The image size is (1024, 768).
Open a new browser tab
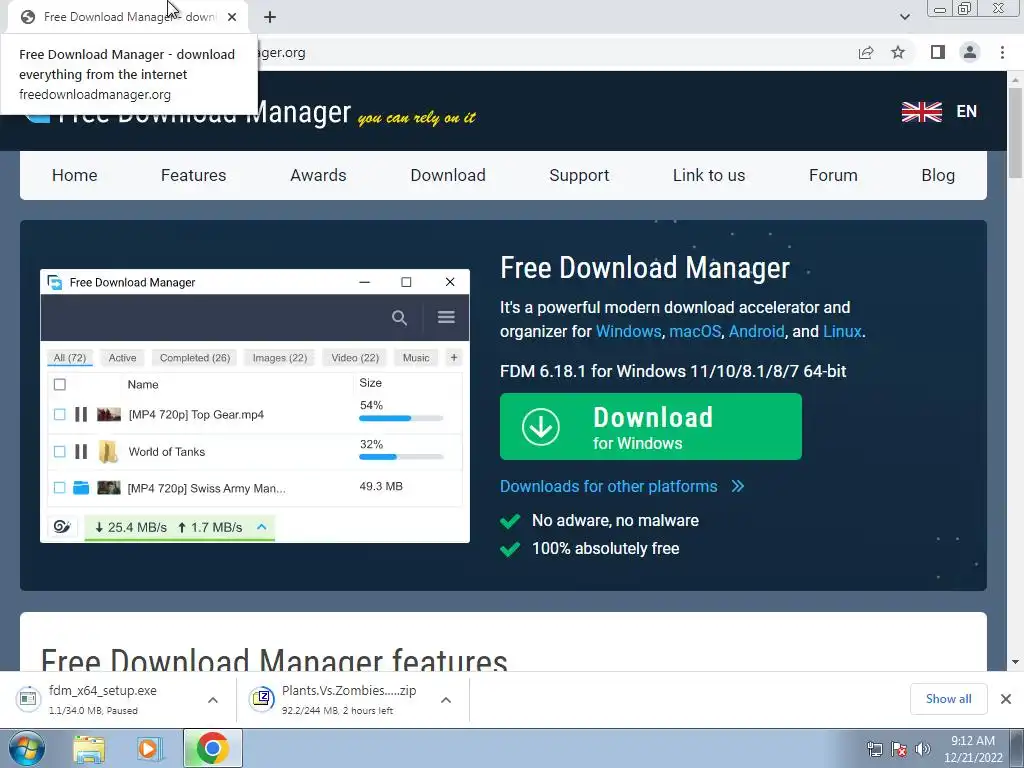tap(270, 17)
